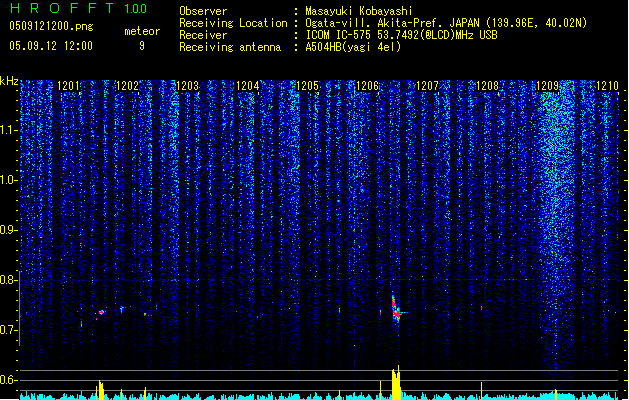629x400 pixels.
Task: Select the 0.9 frequency axis label
Action: tap(9, 230)
